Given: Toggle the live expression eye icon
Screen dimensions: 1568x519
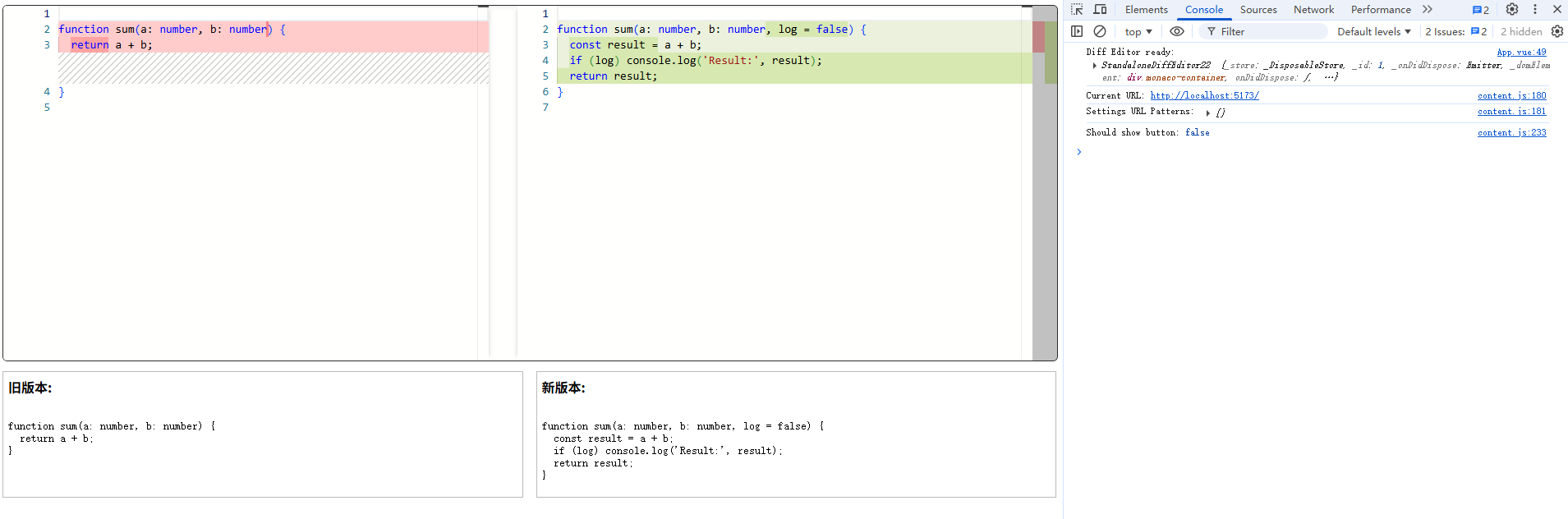Looking at the screenshot, I should pyautogui.click(x=1177, y=31).
